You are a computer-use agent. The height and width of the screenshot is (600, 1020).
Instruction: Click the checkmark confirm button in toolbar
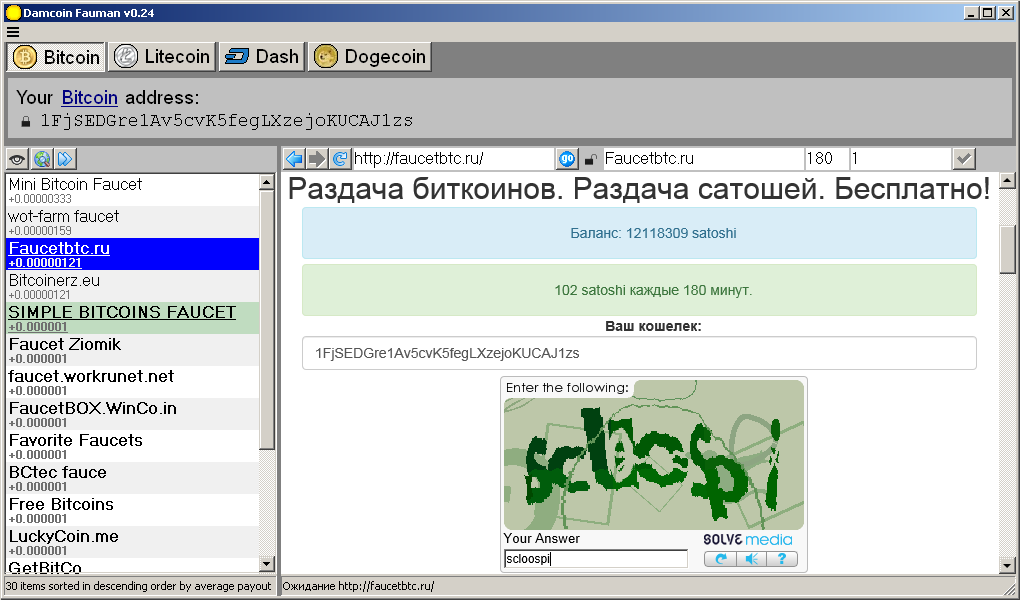[x=964, y=158]
